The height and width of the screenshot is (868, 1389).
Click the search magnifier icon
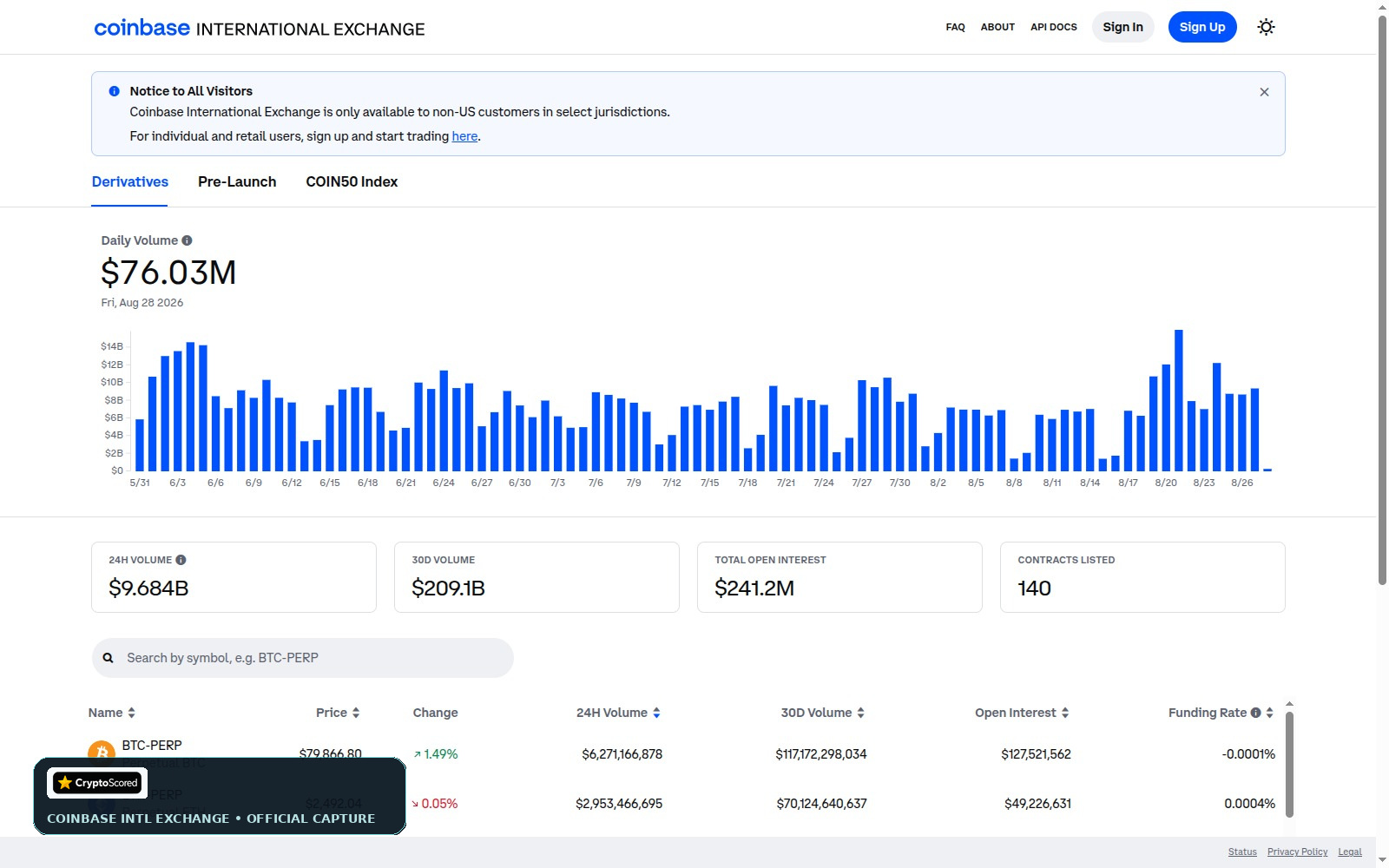109,658
